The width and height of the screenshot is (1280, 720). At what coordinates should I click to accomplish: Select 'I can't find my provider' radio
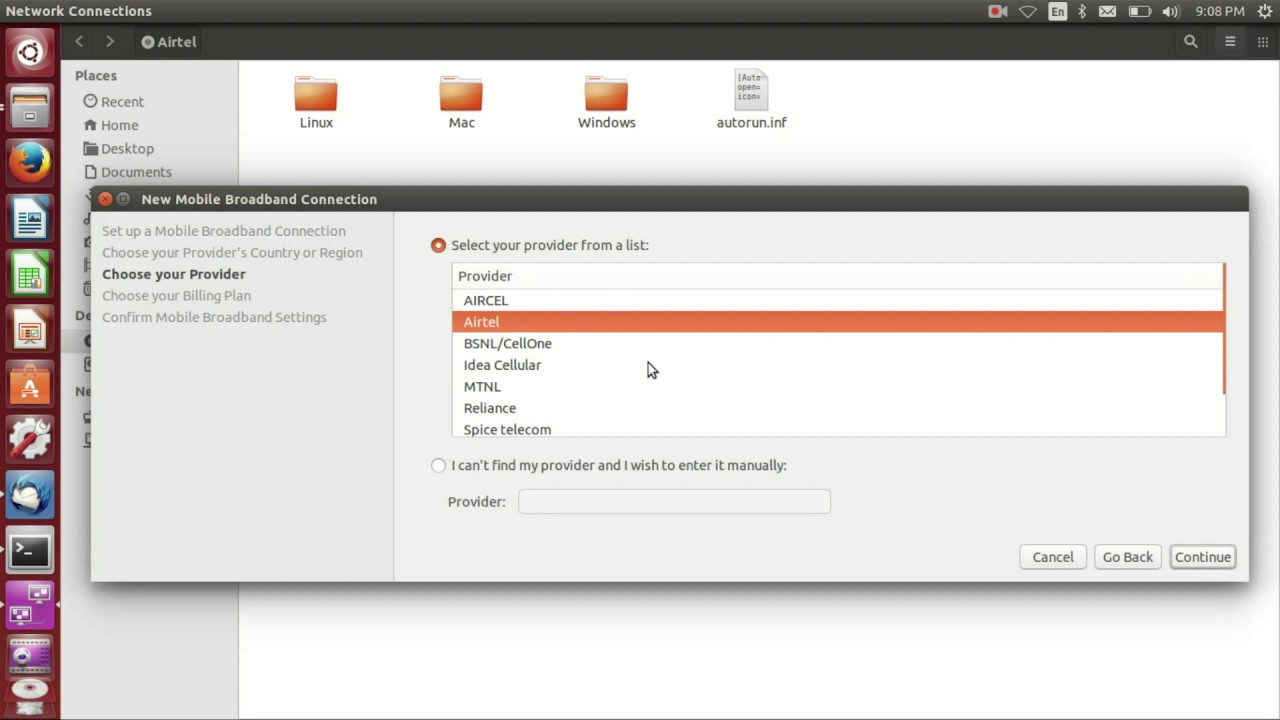point(438,465)
